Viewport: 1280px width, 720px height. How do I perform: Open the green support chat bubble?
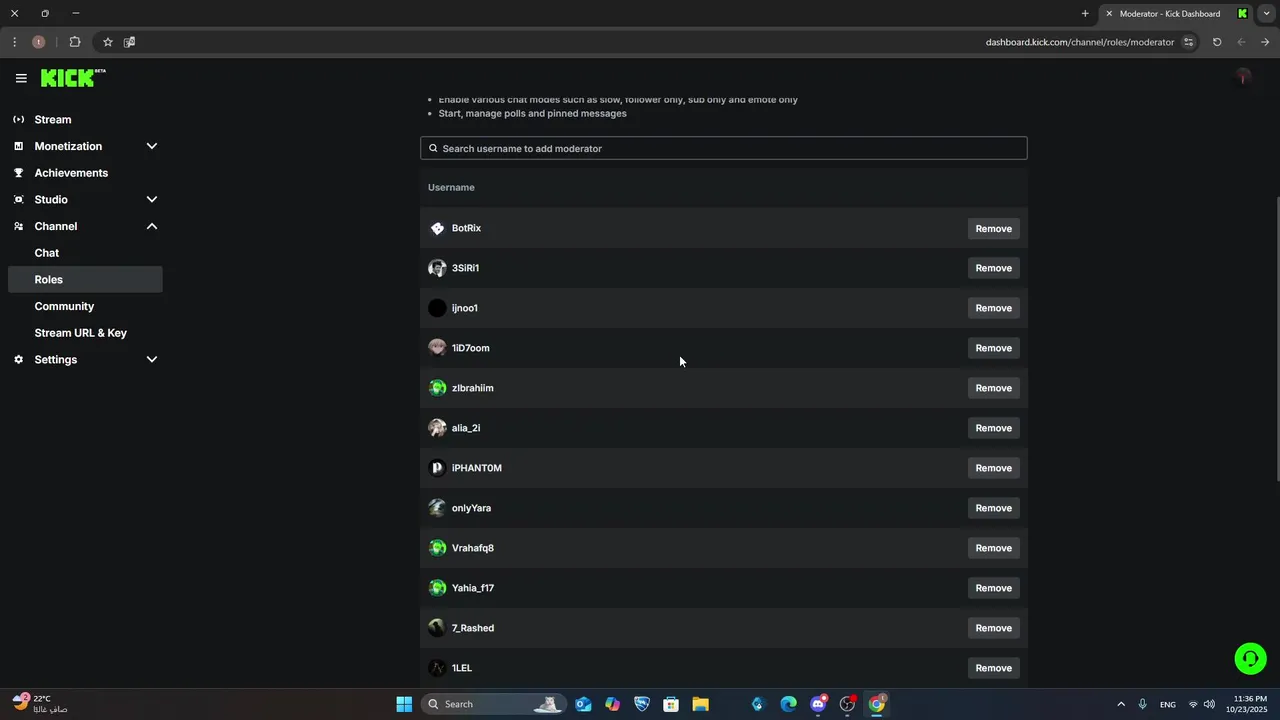coord(1250,658)
